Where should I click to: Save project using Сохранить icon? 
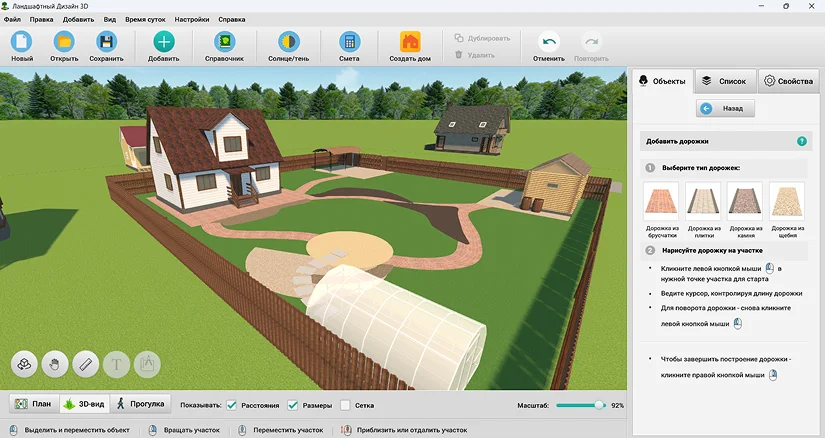pyautogui.click(x=106, y=42)
